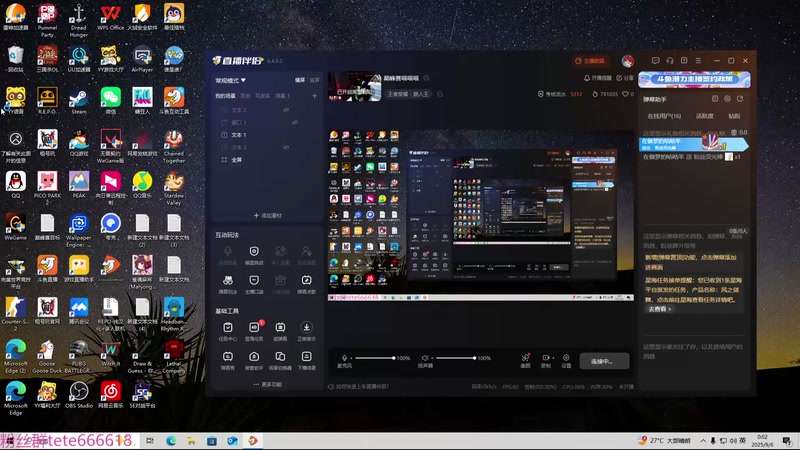800x450 pixels.
Task: Open the 设置 gear icon in the bottom bar
Action: [566, 358]
